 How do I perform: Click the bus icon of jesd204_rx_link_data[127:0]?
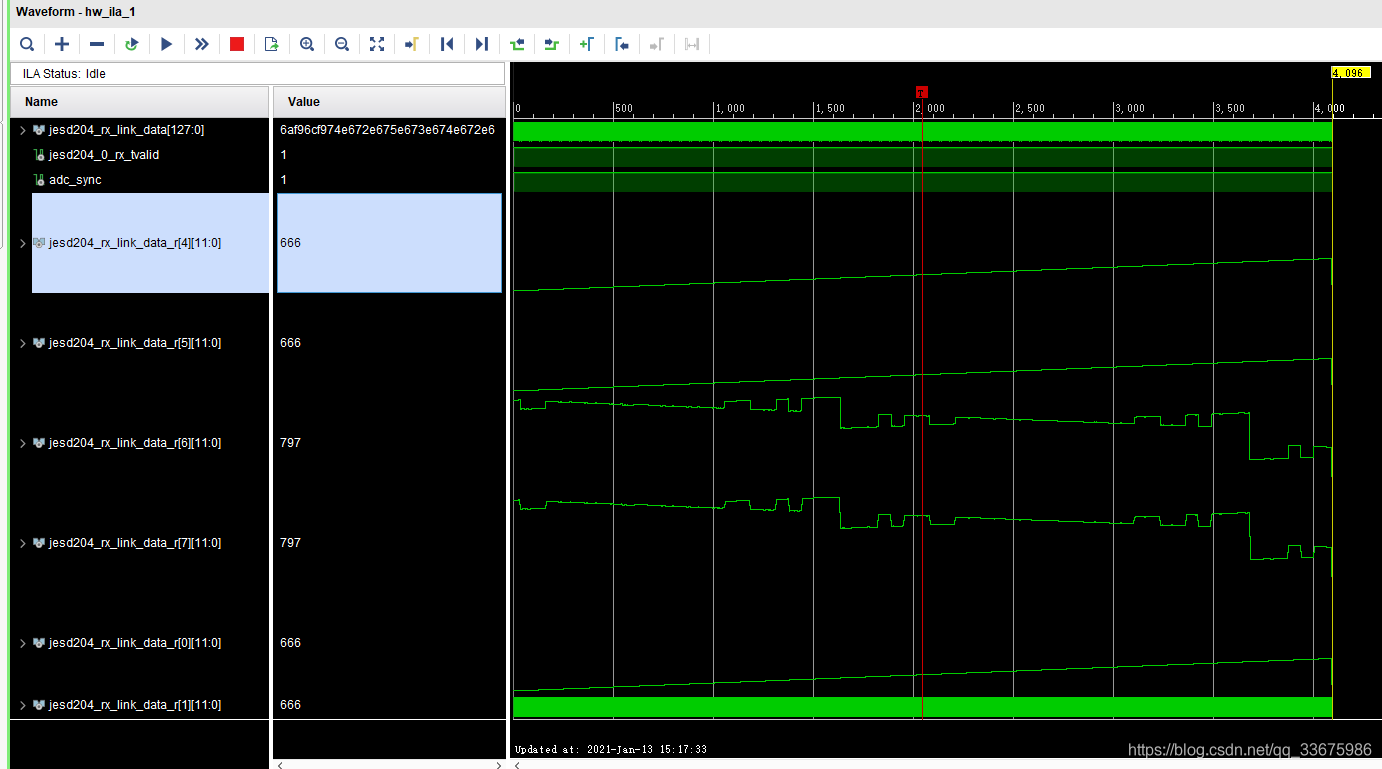pyautogui.click(x=39, y=130)
